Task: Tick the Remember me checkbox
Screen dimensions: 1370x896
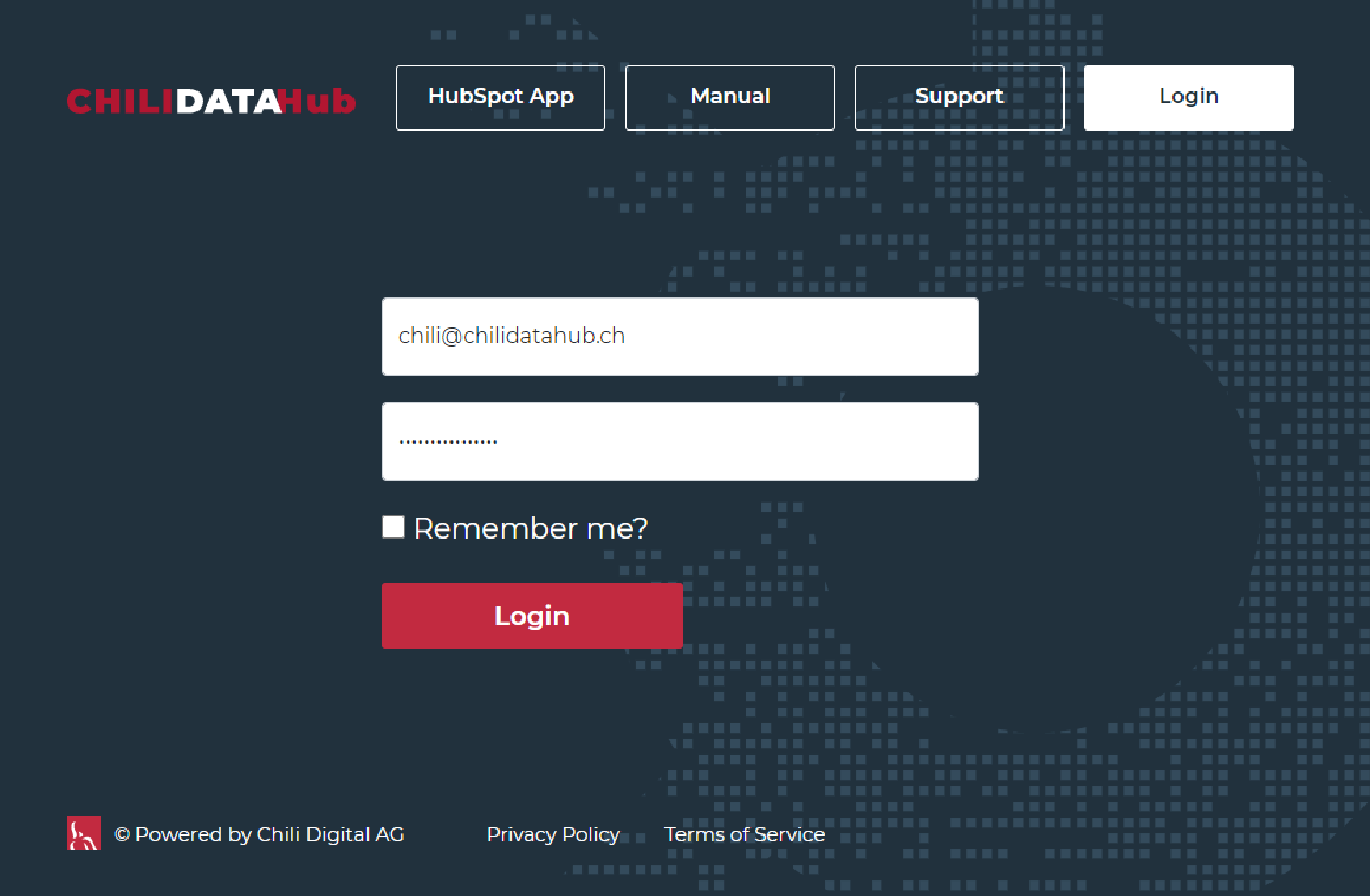Action: 393,527
